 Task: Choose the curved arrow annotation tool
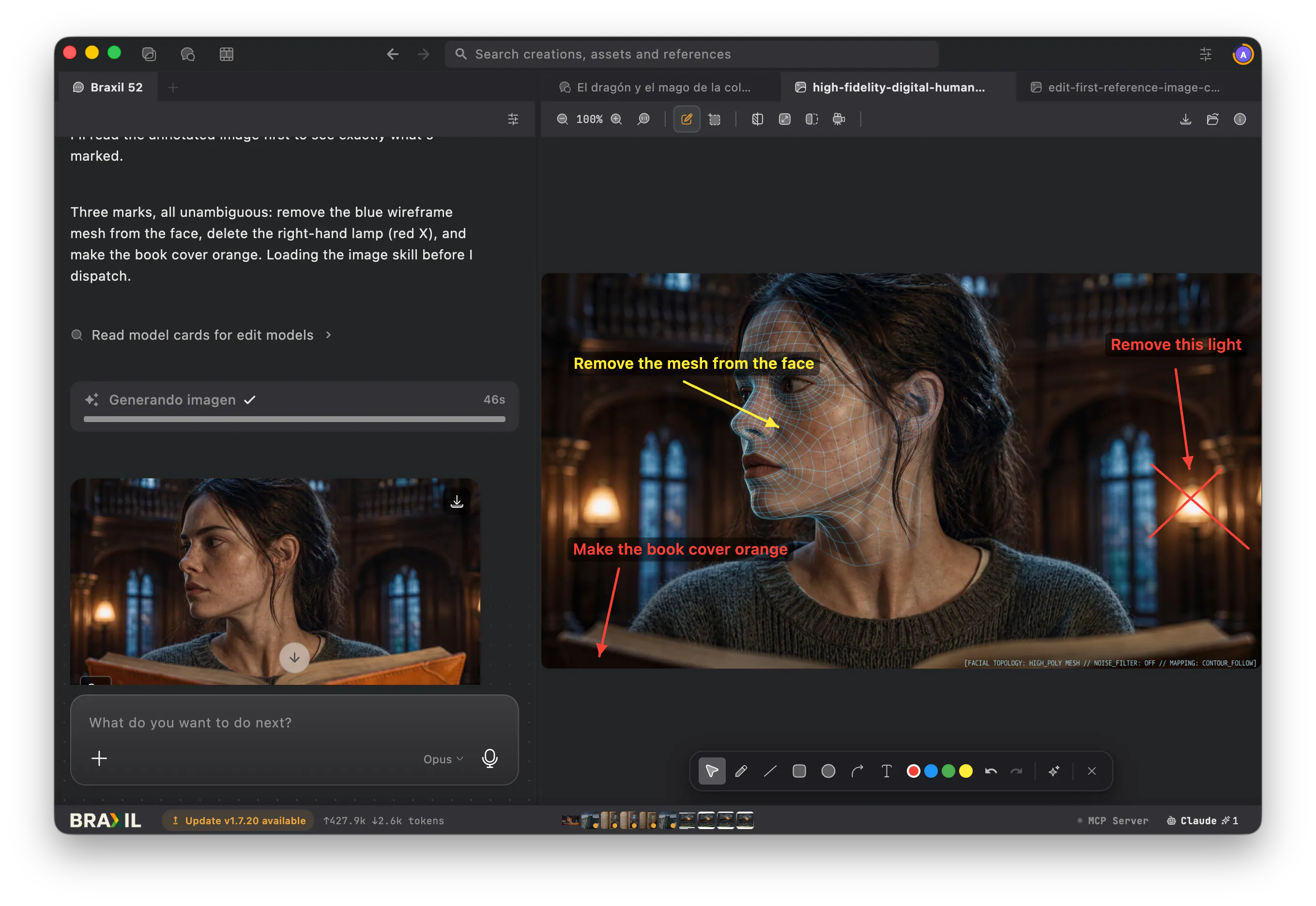pos(857,771)
